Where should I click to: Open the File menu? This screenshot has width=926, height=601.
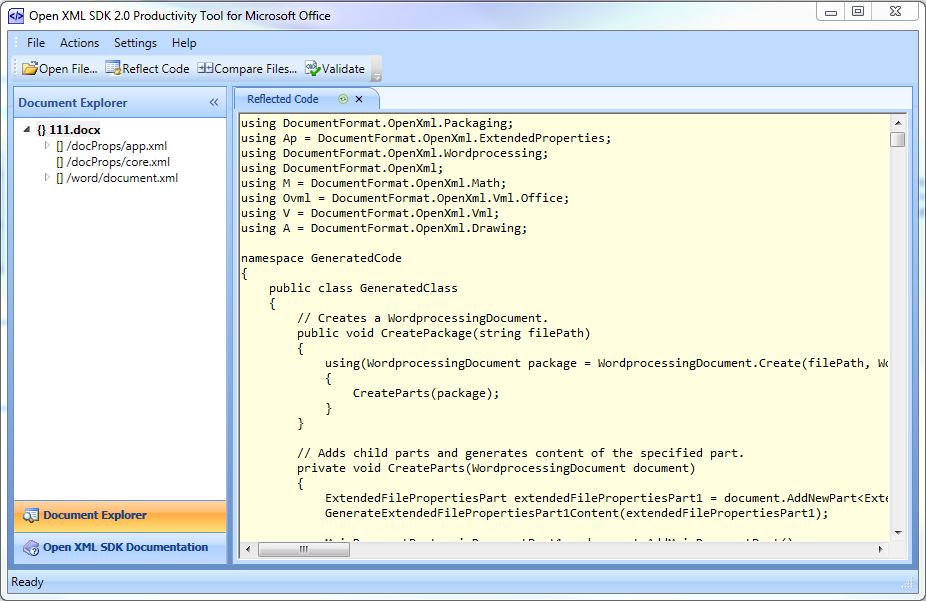pos(35,43)
